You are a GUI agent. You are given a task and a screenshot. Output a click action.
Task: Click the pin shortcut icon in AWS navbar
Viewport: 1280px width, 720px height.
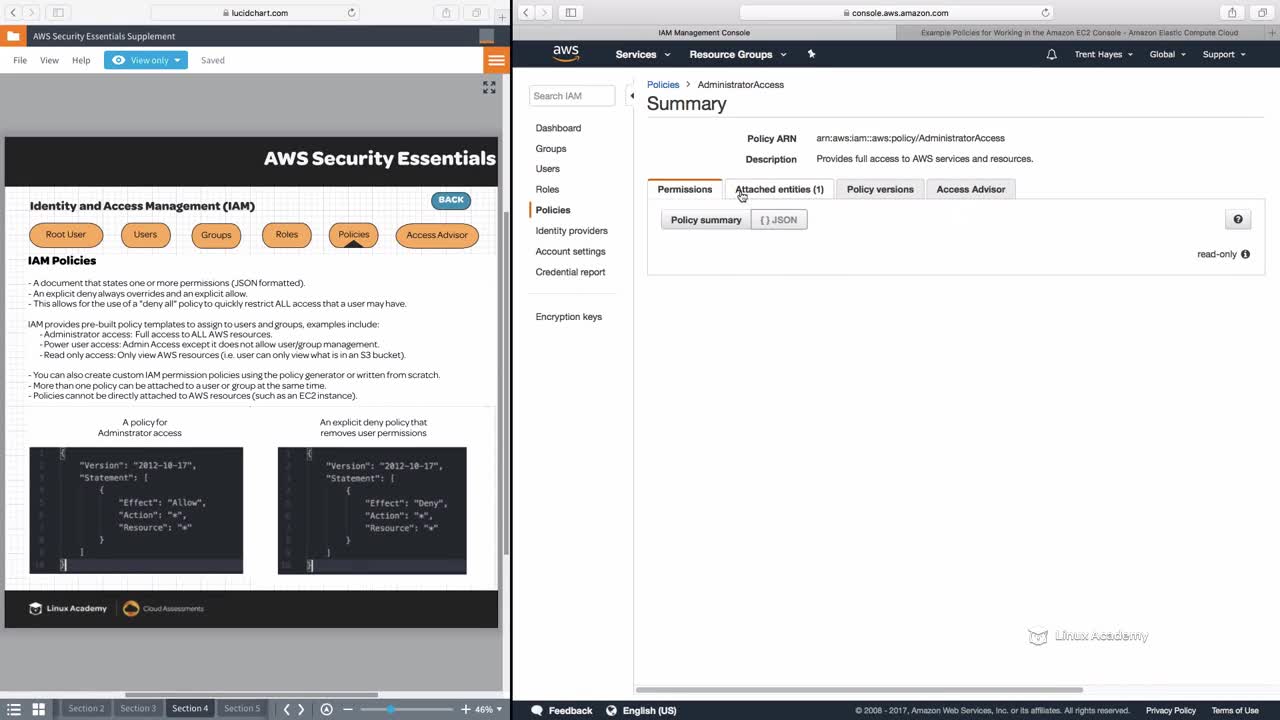811,54
